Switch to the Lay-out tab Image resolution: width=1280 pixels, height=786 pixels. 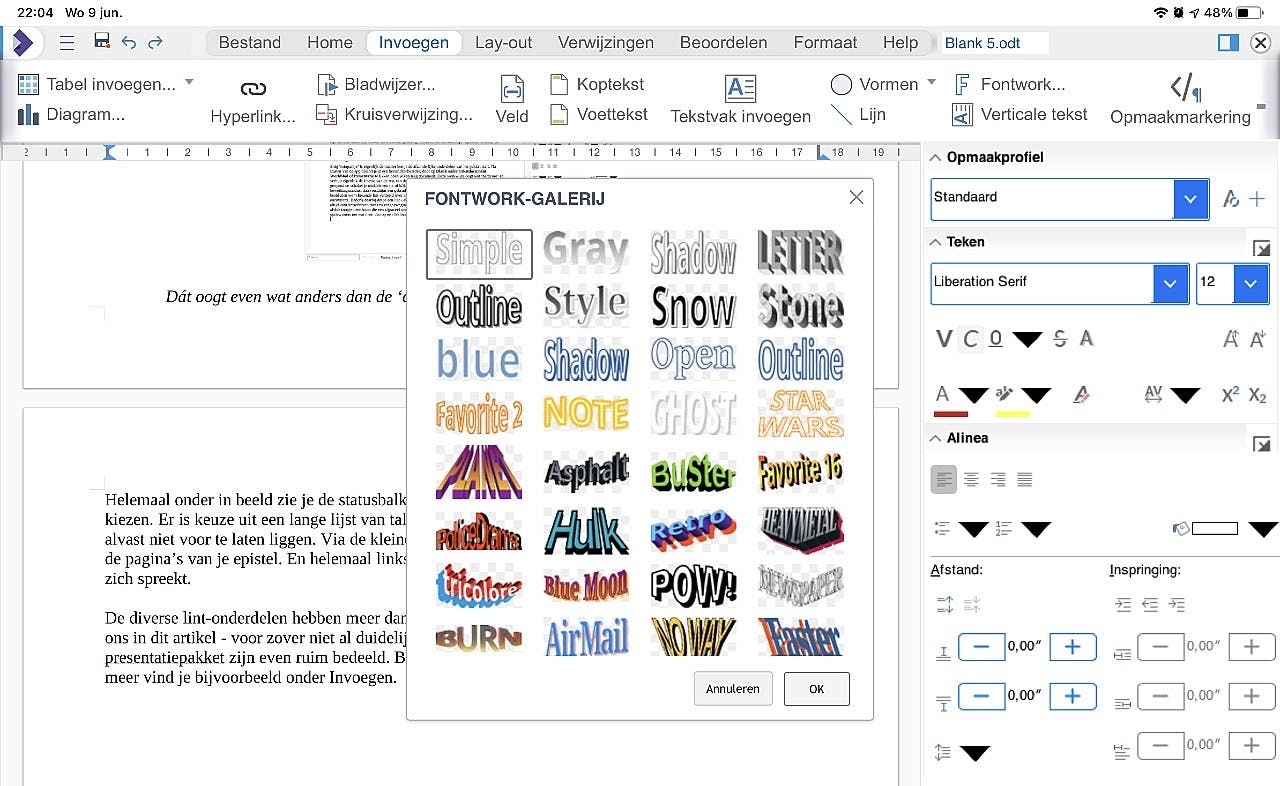point(504,42)
